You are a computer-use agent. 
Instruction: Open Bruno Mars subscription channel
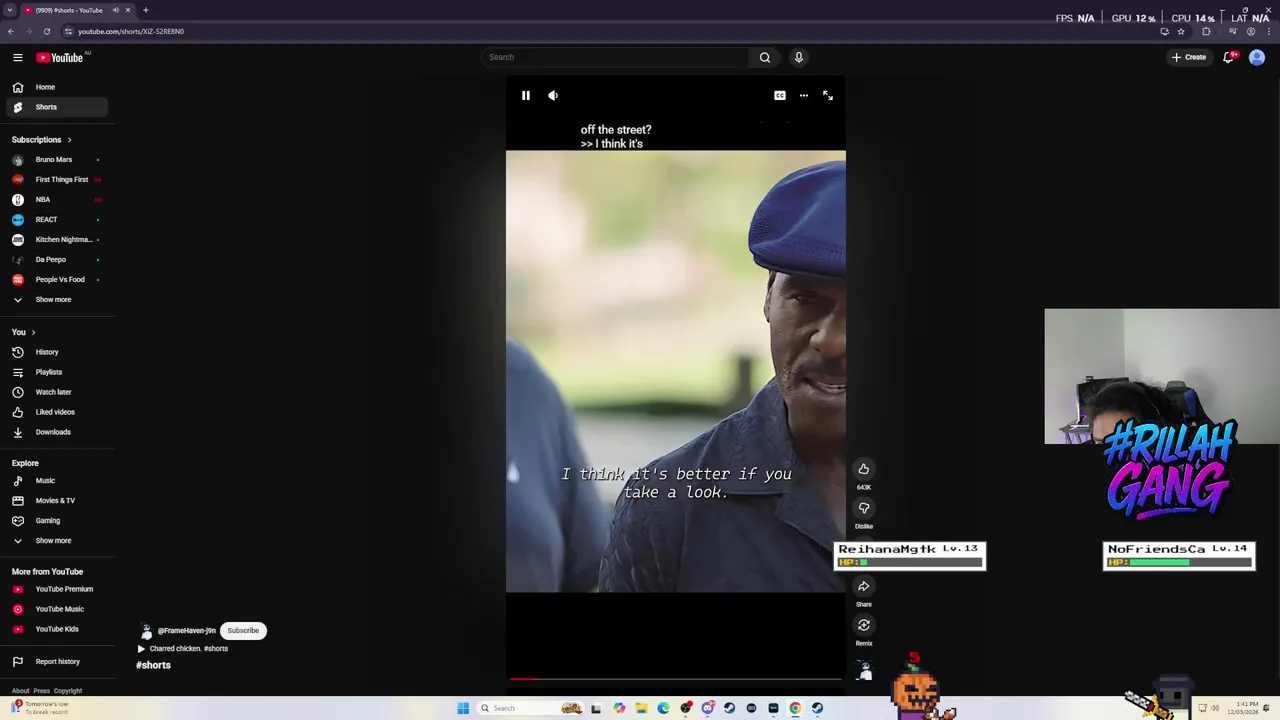(58, 160)
